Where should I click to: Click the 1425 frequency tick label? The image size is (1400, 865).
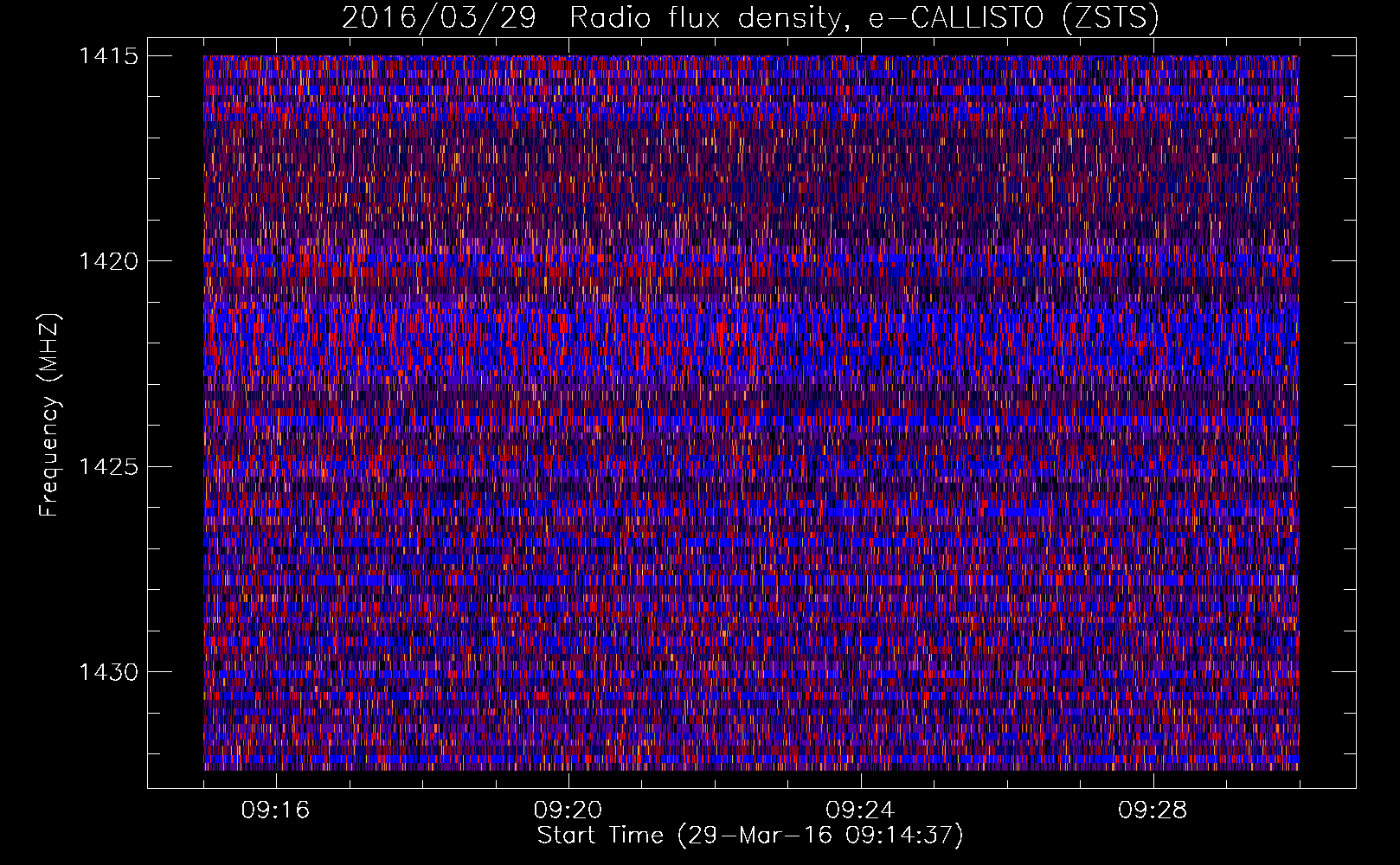[x=108, y=467]
